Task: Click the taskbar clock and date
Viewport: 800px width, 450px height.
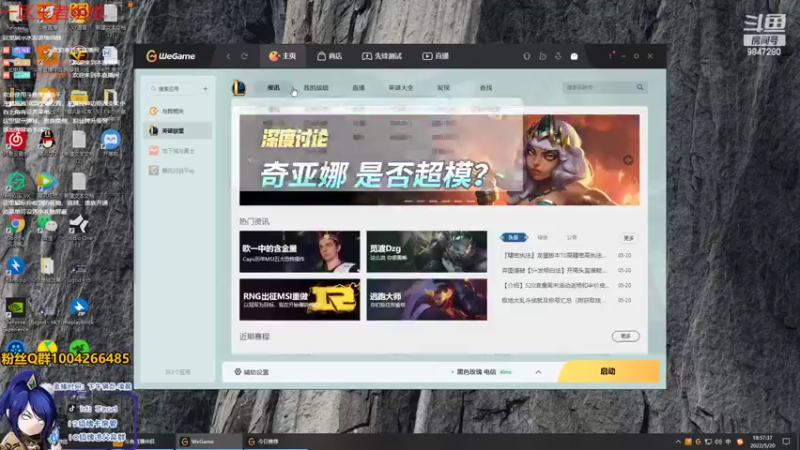Action: click(763, 442)
